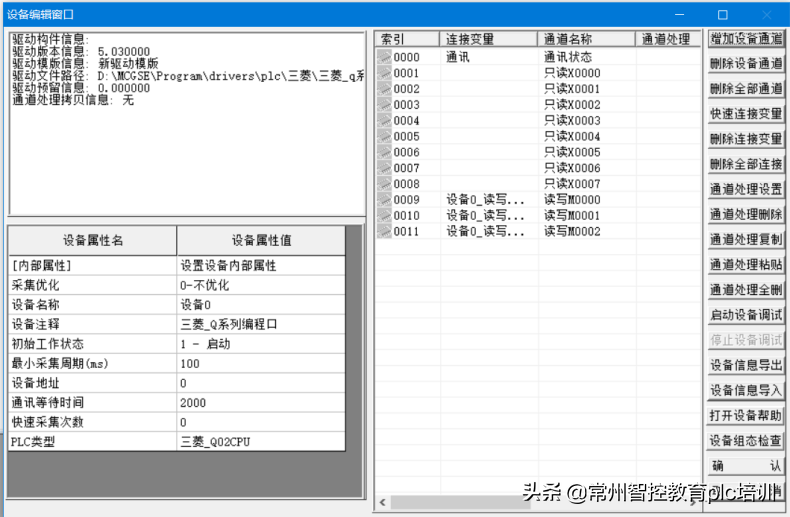Click 快速连接变量 to link variables

(746, 114)
